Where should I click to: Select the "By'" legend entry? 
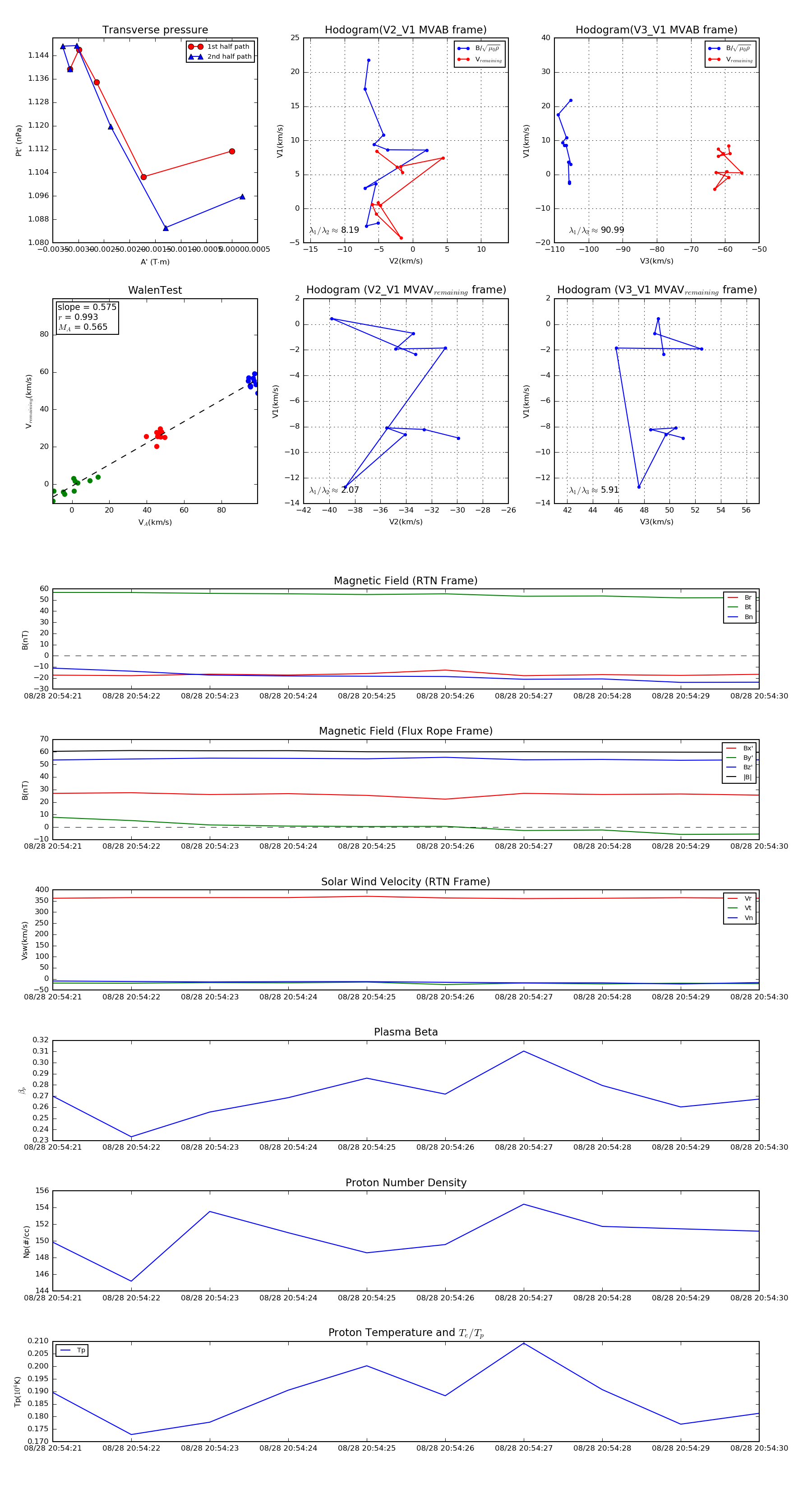point(739,758)
